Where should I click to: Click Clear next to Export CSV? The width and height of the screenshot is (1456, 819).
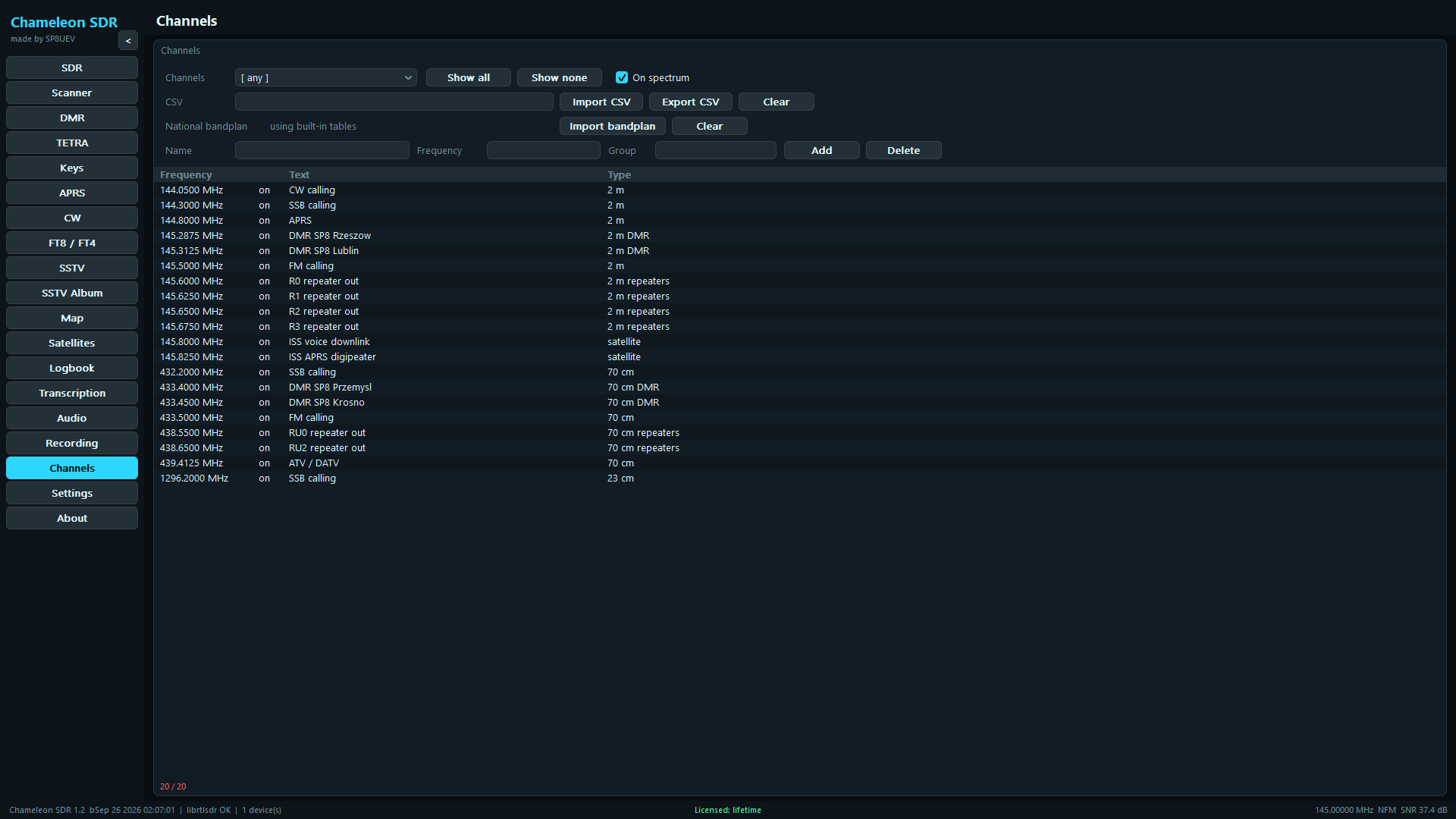(x=777, y=102)
